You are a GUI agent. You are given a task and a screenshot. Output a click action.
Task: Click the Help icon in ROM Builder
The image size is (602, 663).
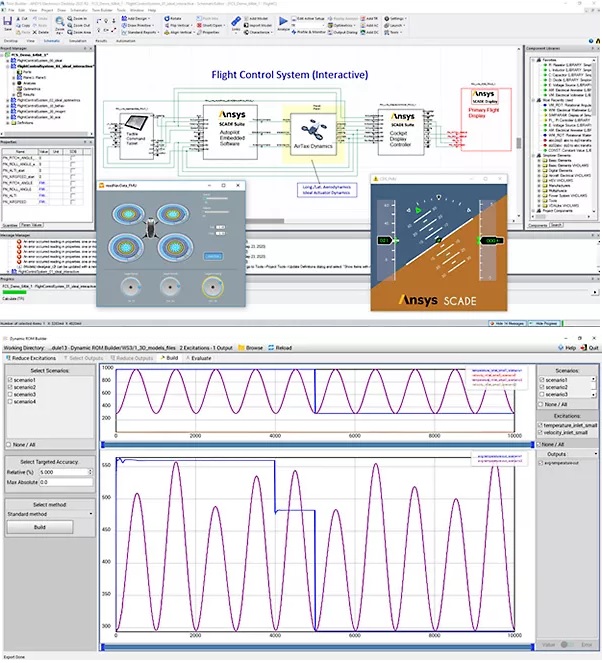tap(561, 348)
